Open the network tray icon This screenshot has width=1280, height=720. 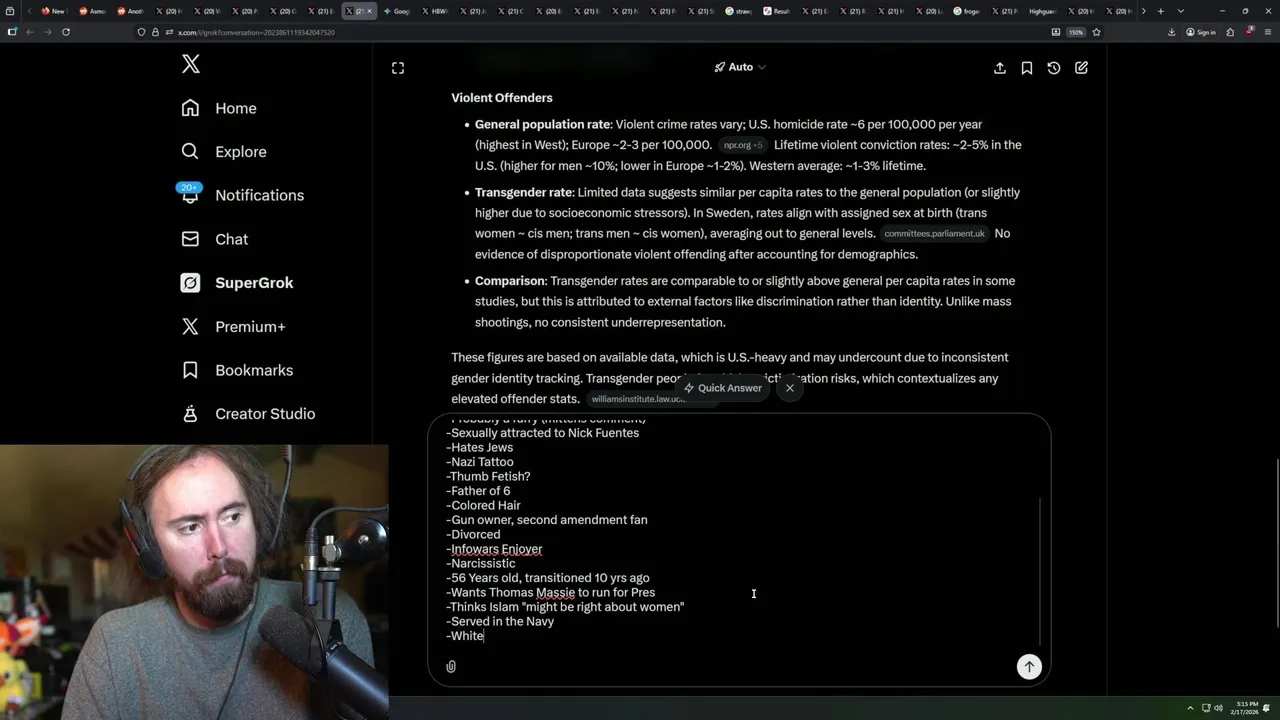pos(1206,708)
